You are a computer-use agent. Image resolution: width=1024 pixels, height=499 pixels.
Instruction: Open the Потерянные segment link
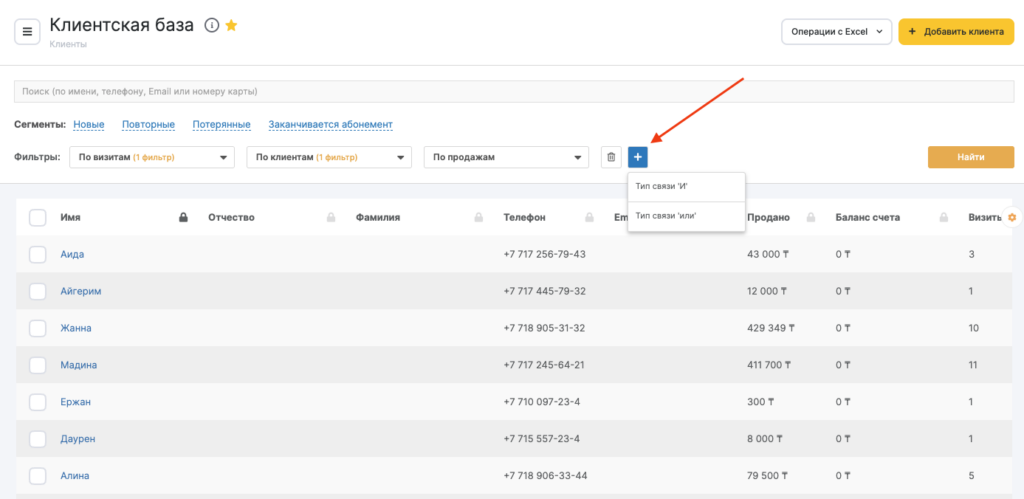[222, 125]
